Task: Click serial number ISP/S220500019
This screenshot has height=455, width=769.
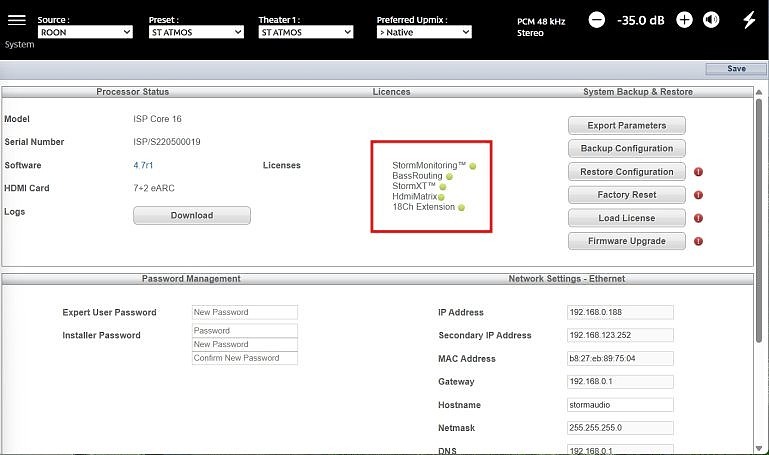Action: [x=167, y=142]
